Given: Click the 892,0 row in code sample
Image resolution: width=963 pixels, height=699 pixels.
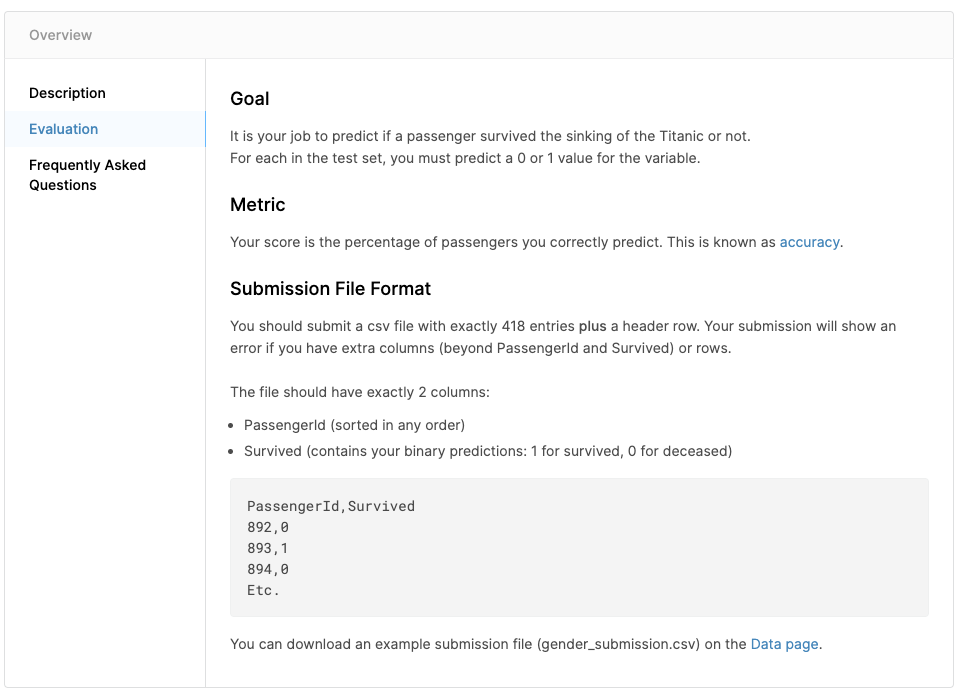Looking at the screenshot, I should pyautogui.click(x=268, y=527).
